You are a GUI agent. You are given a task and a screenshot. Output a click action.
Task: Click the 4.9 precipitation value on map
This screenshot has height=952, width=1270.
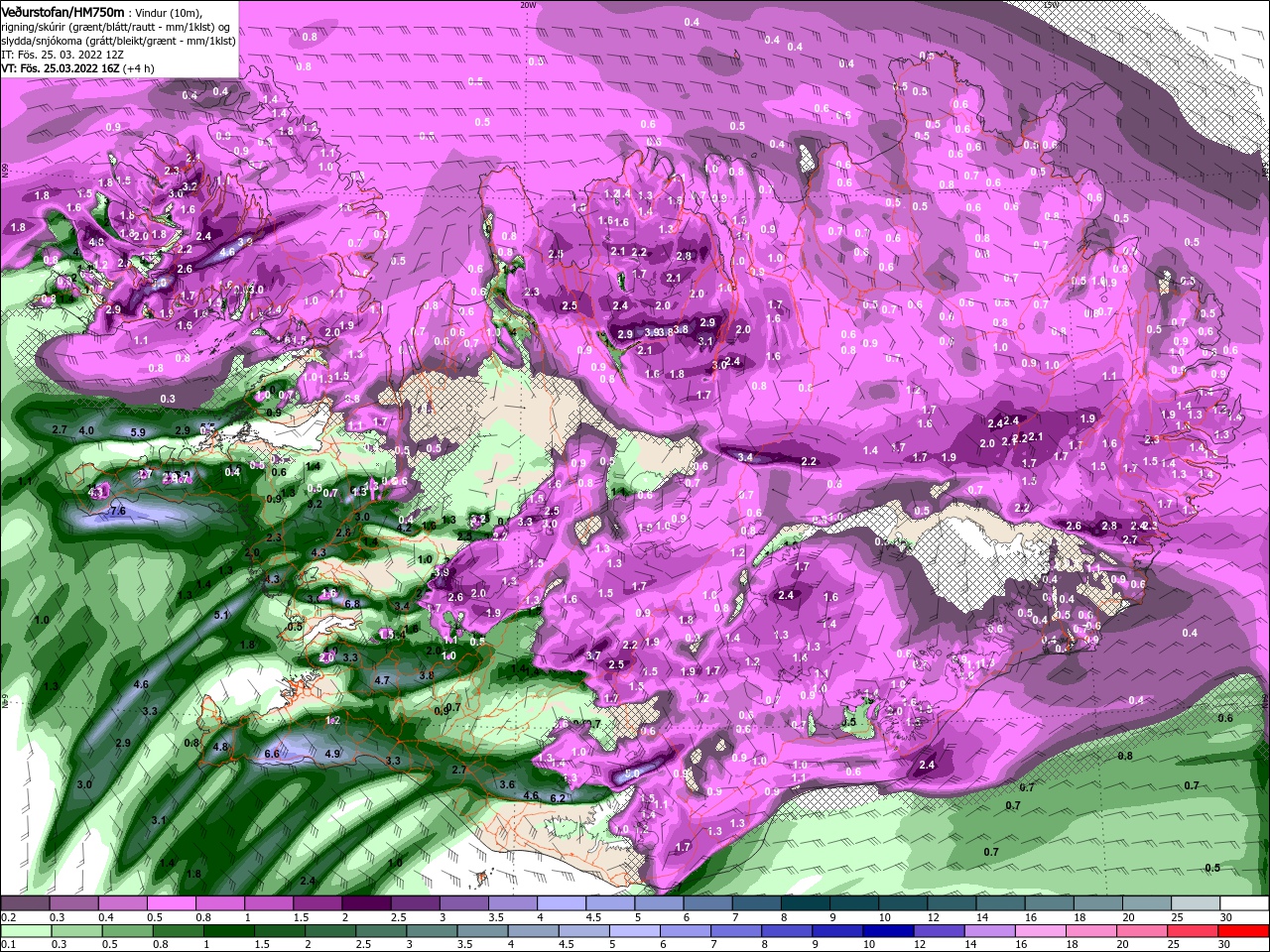point(332,754)
